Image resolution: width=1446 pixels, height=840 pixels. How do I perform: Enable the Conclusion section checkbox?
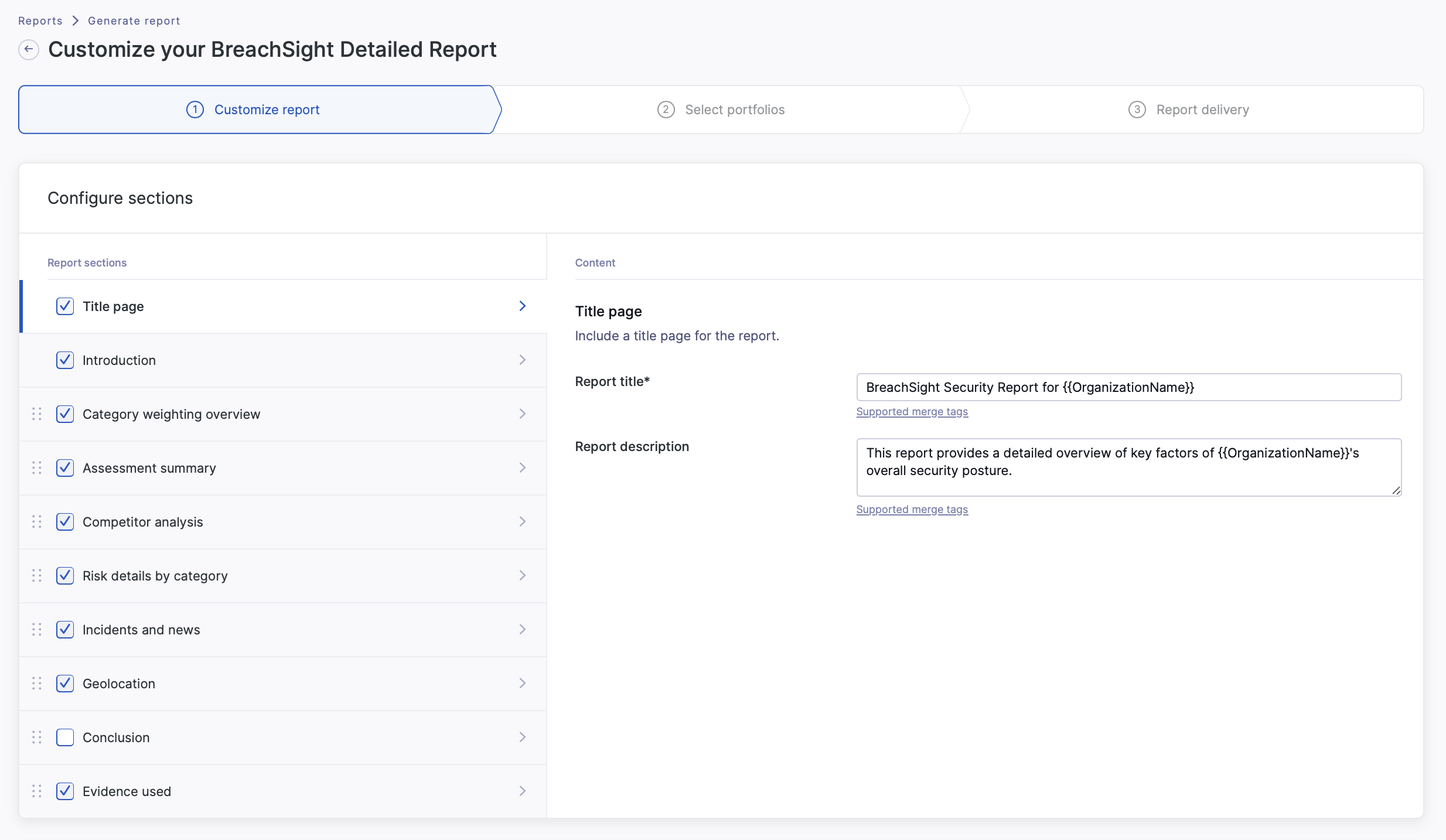click(x=65, y=737)
